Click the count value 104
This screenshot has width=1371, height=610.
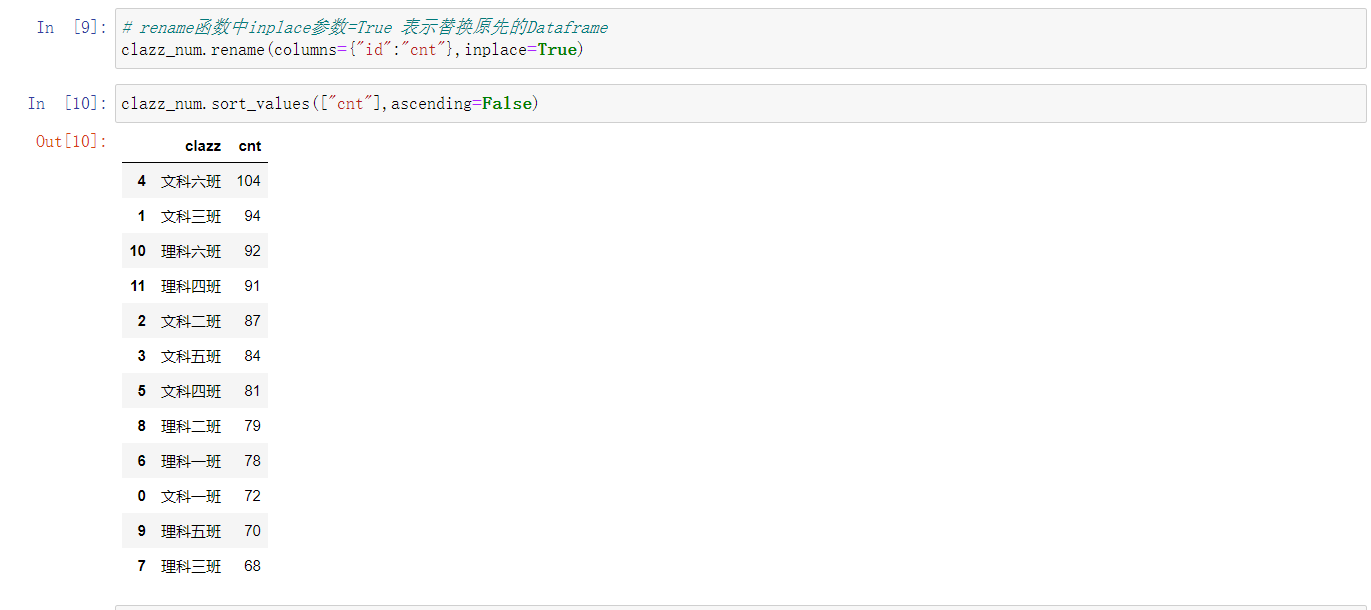(x=249, y=181)
